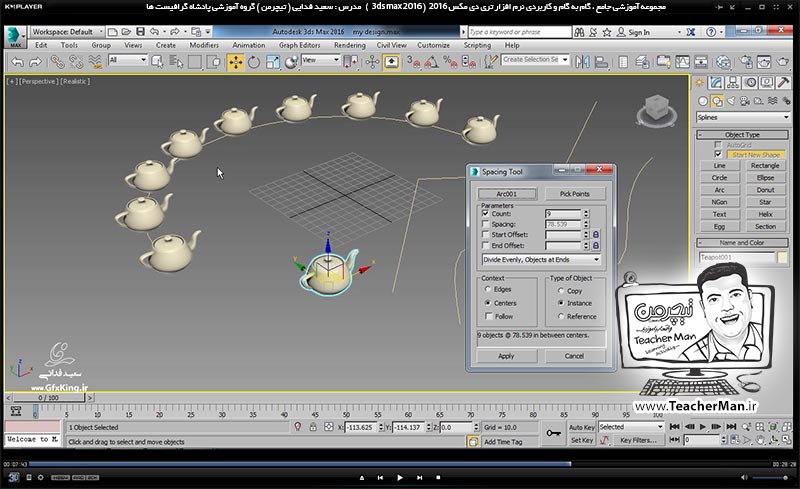Switch to the Modify command panel tab

point(716,83)
